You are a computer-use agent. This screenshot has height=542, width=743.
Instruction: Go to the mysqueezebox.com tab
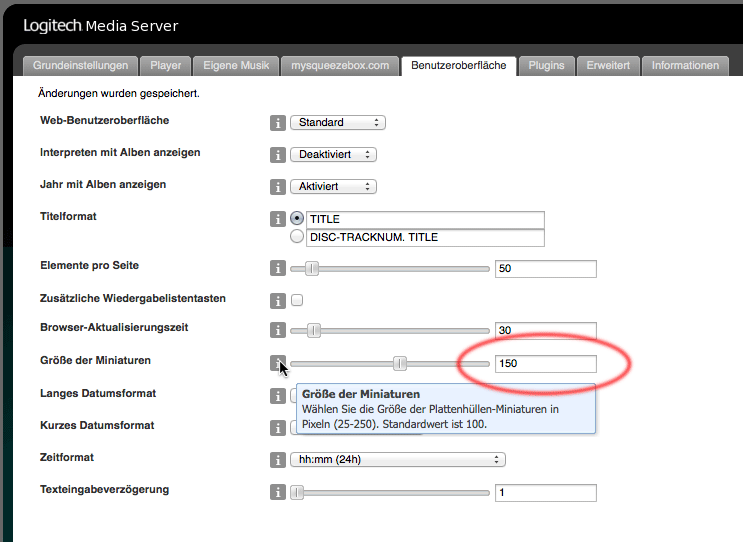339,66
